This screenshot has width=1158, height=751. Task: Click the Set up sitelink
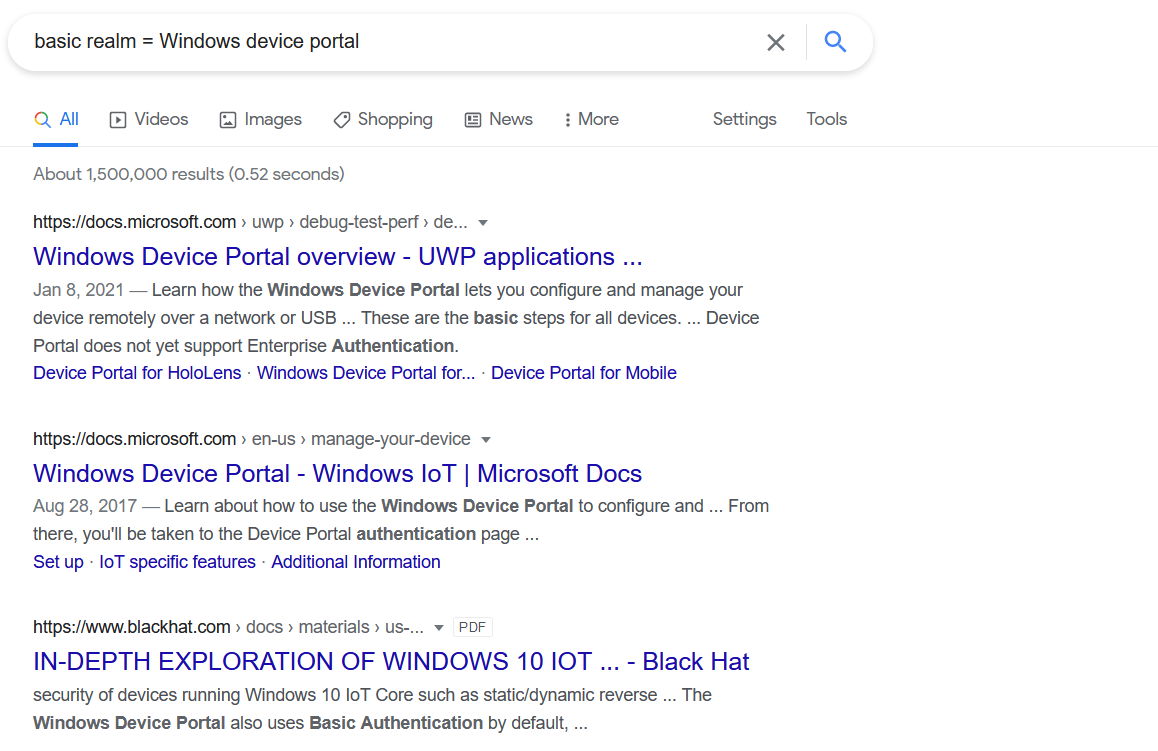coord(57,562)
